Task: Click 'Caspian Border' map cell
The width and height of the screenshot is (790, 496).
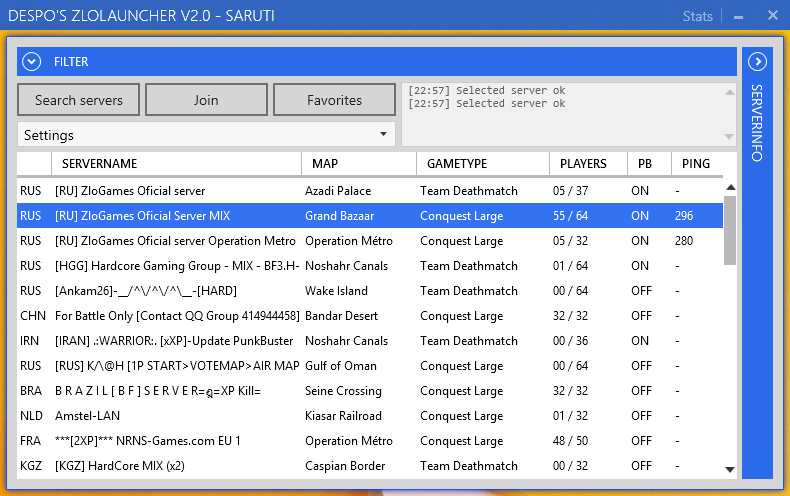Action: click(345, 466)
